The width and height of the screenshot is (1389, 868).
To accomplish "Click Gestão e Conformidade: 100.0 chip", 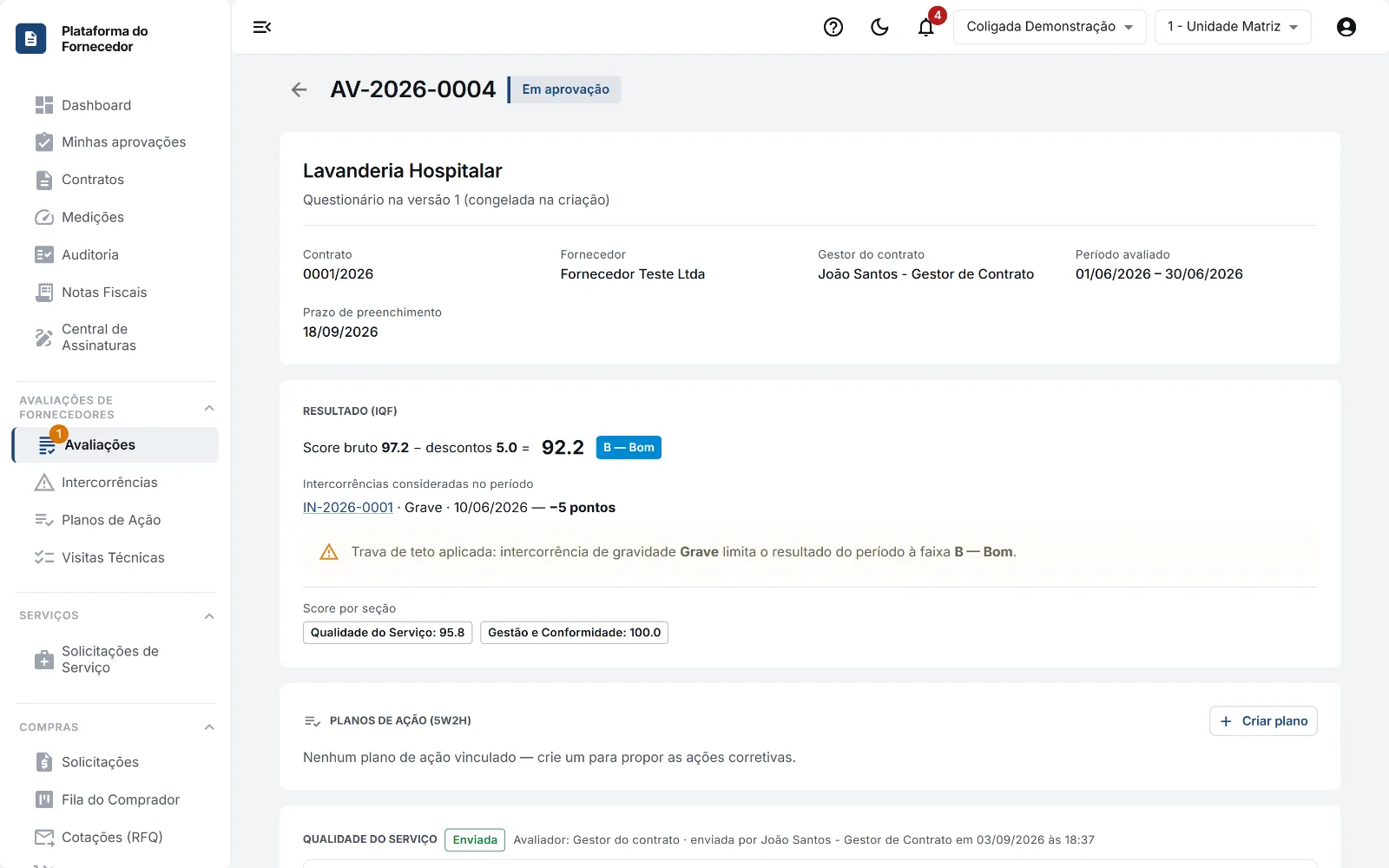I will coord(574,633).
